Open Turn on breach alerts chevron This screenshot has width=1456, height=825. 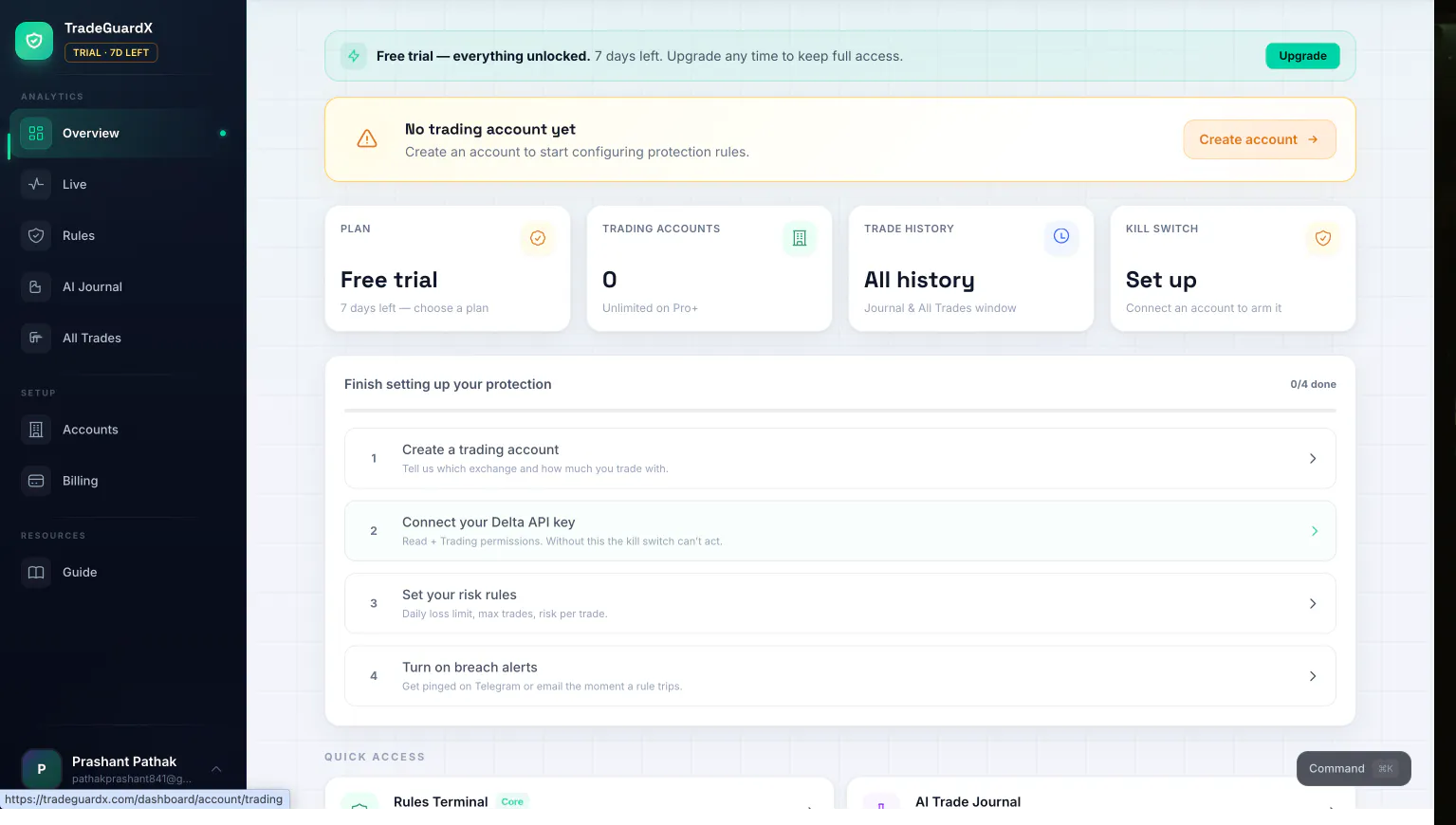(1313, 676)
